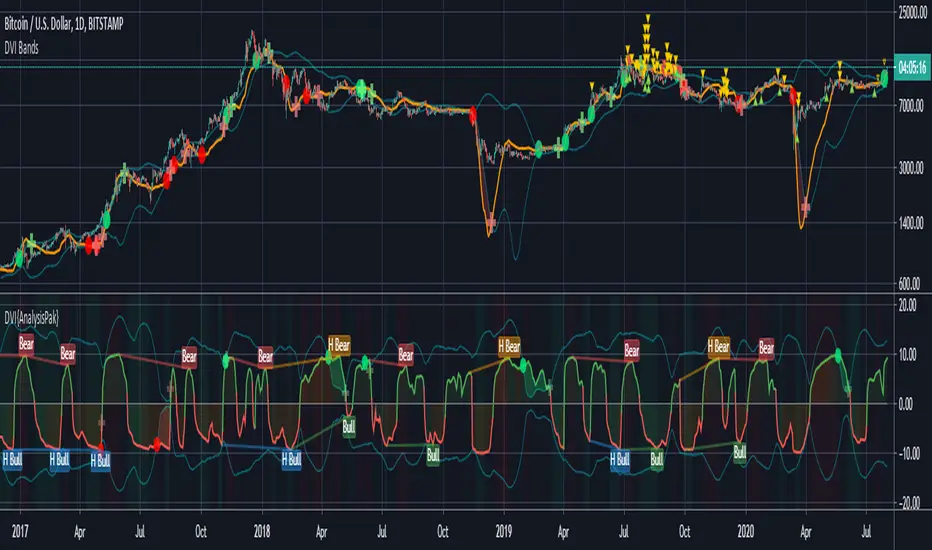Image resolution: width=932 pixels, height=550 pixels.
Task: Select 2019 on the time axis
Action: click(x=503, y=529)
